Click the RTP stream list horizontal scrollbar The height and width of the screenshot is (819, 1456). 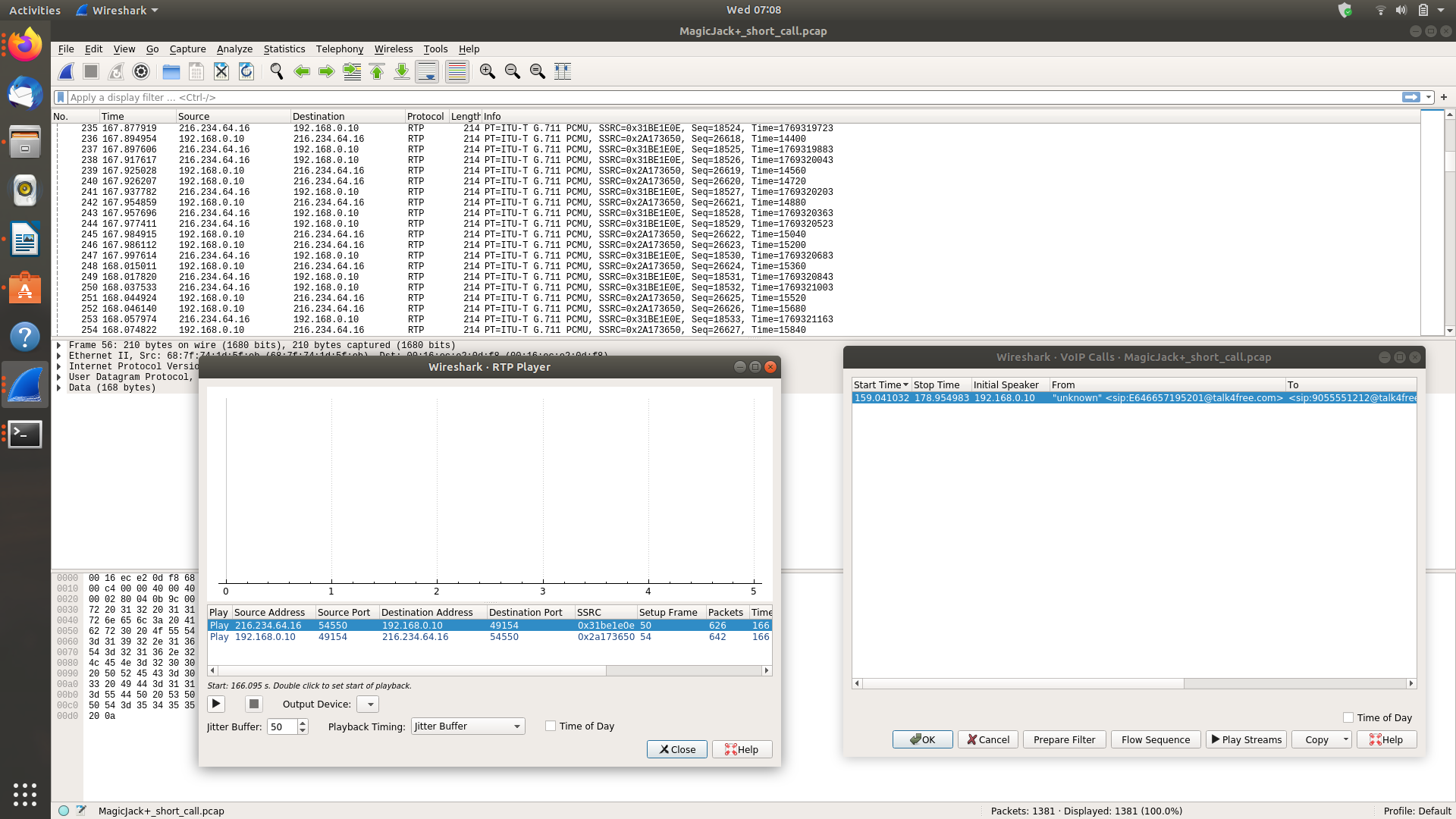[x=490, y=670]
